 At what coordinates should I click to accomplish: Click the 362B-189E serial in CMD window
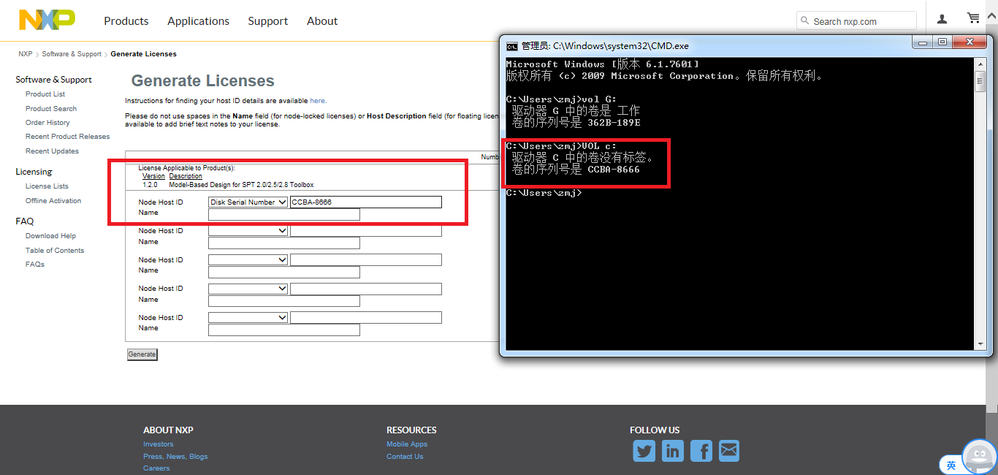[x=614, y=122]
